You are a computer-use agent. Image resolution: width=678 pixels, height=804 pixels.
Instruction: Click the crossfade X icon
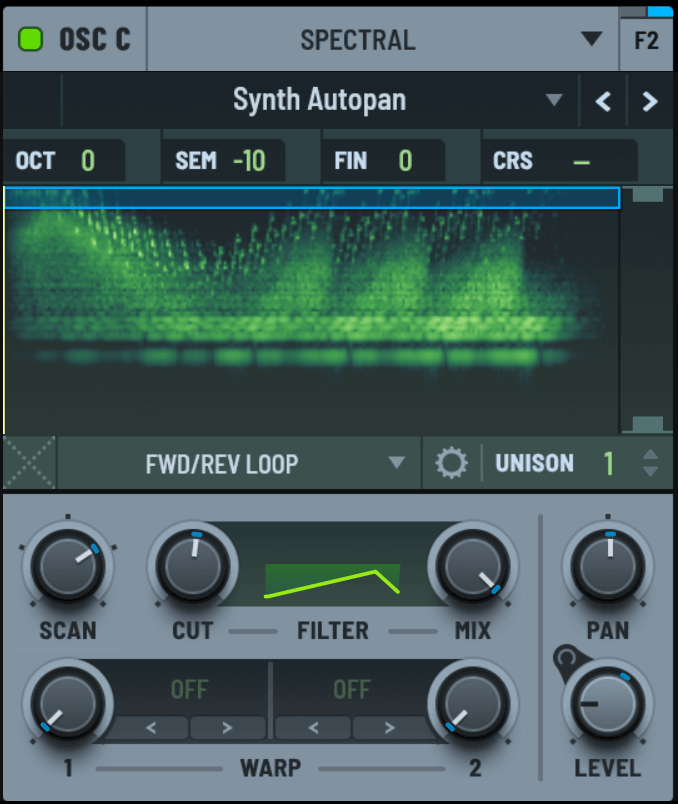pyautogui.click(x=30, y=463)
